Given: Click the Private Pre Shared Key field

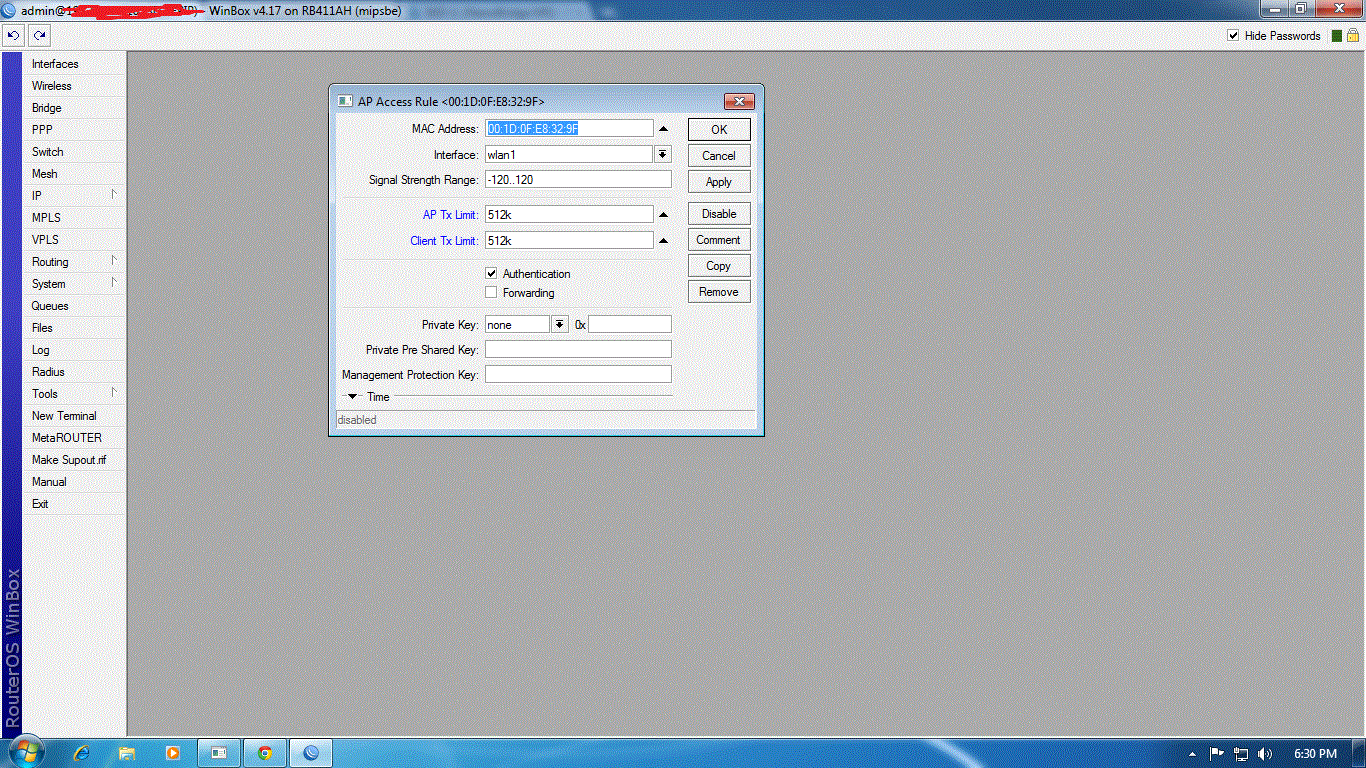Looking at the screenshot, I should click(578, 349).
